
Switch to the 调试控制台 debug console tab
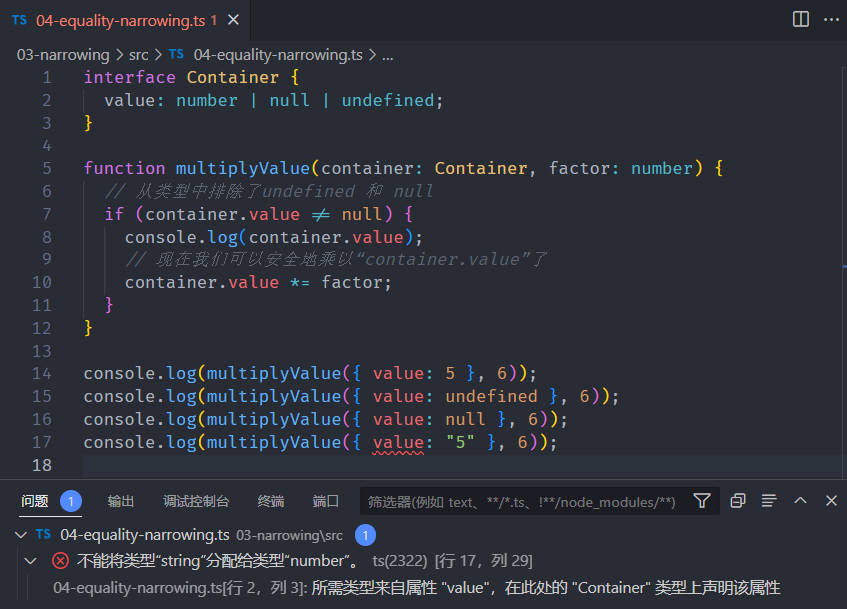tap(196, 501)
